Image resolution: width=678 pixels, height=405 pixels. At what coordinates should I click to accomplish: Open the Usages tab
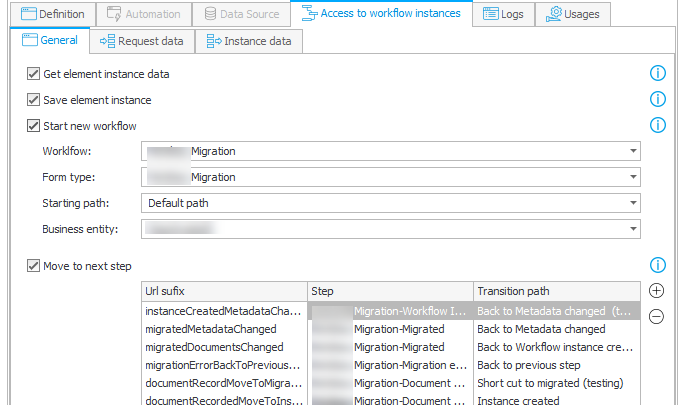[x=573, y=14]
